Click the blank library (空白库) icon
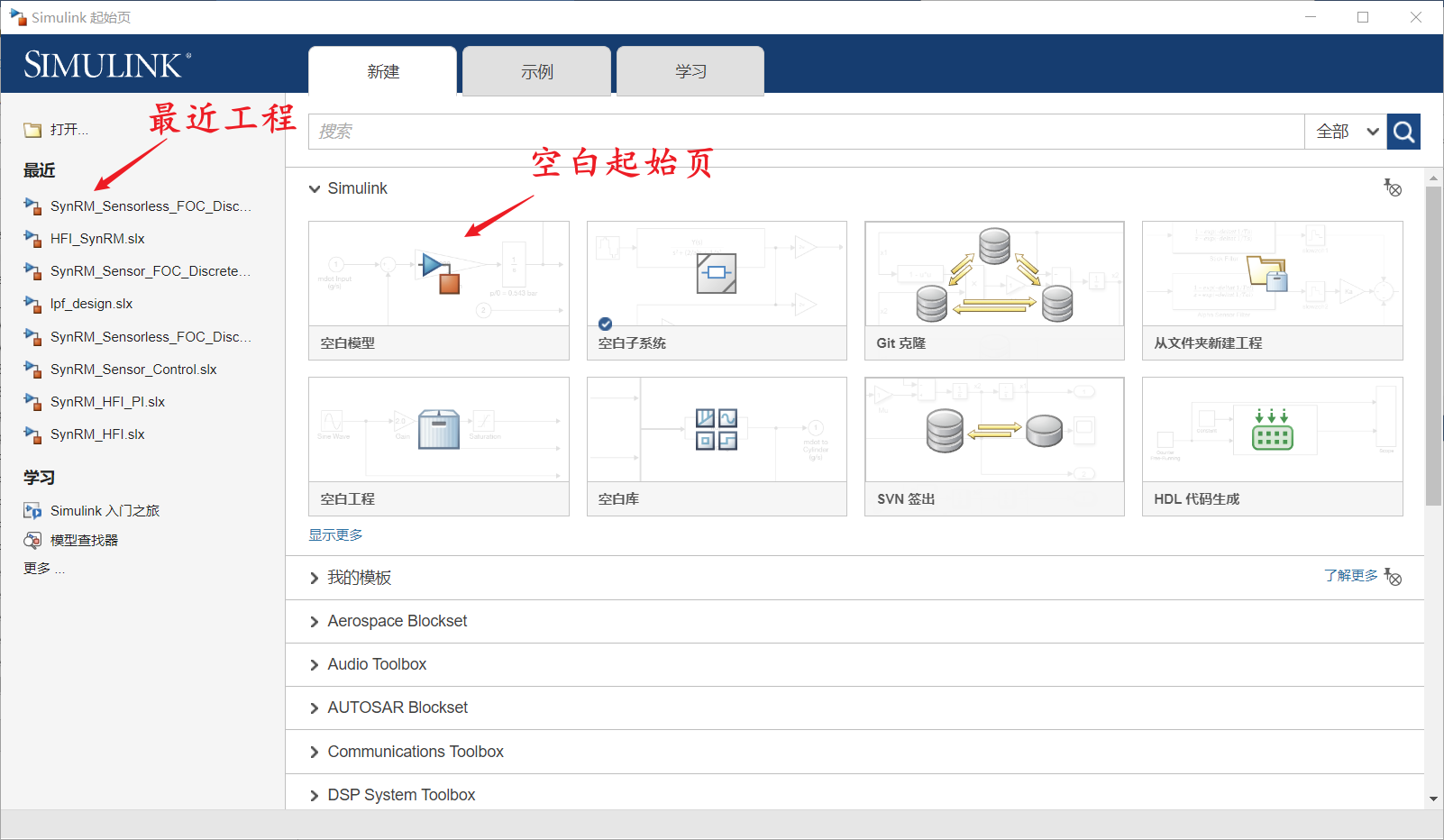The height and width of the screenshot is (840, 1444). (x=717, y=429)
